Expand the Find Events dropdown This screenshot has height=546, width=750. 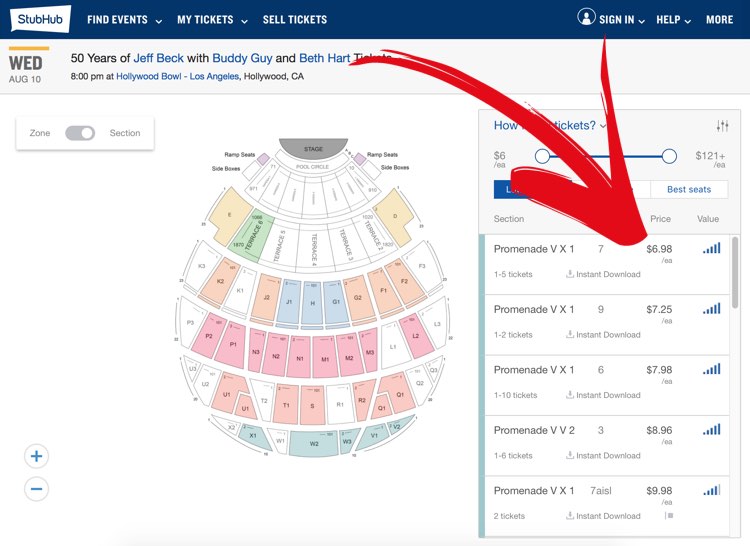point(124,20)
